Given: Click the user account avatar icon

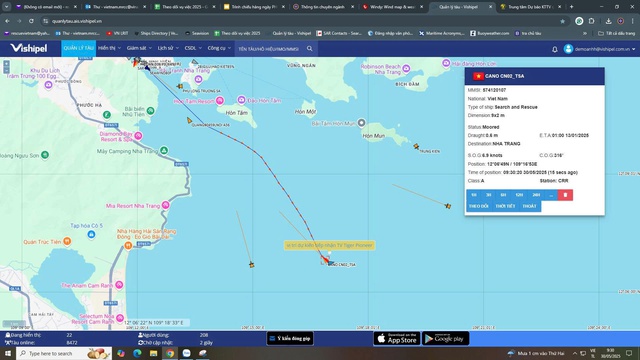Looking at the screenshot, I should (568, 49).
